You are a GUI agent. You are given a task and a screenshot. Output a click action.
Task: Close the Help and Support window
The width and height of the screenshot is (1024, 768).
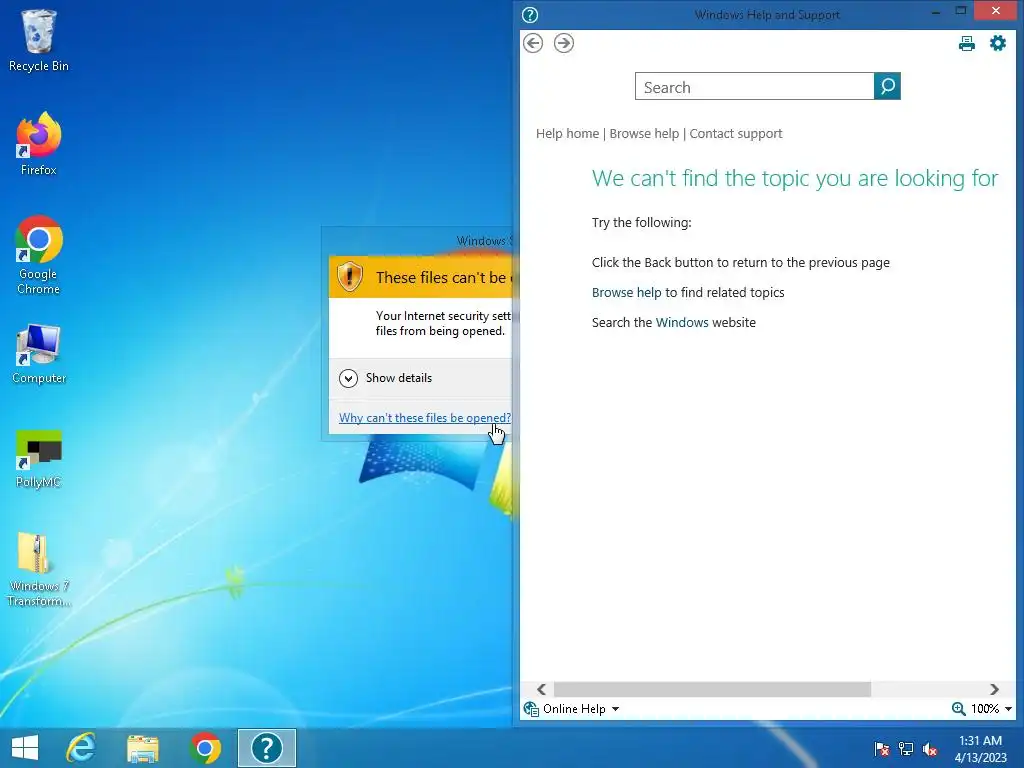click(x=996, y=10)
